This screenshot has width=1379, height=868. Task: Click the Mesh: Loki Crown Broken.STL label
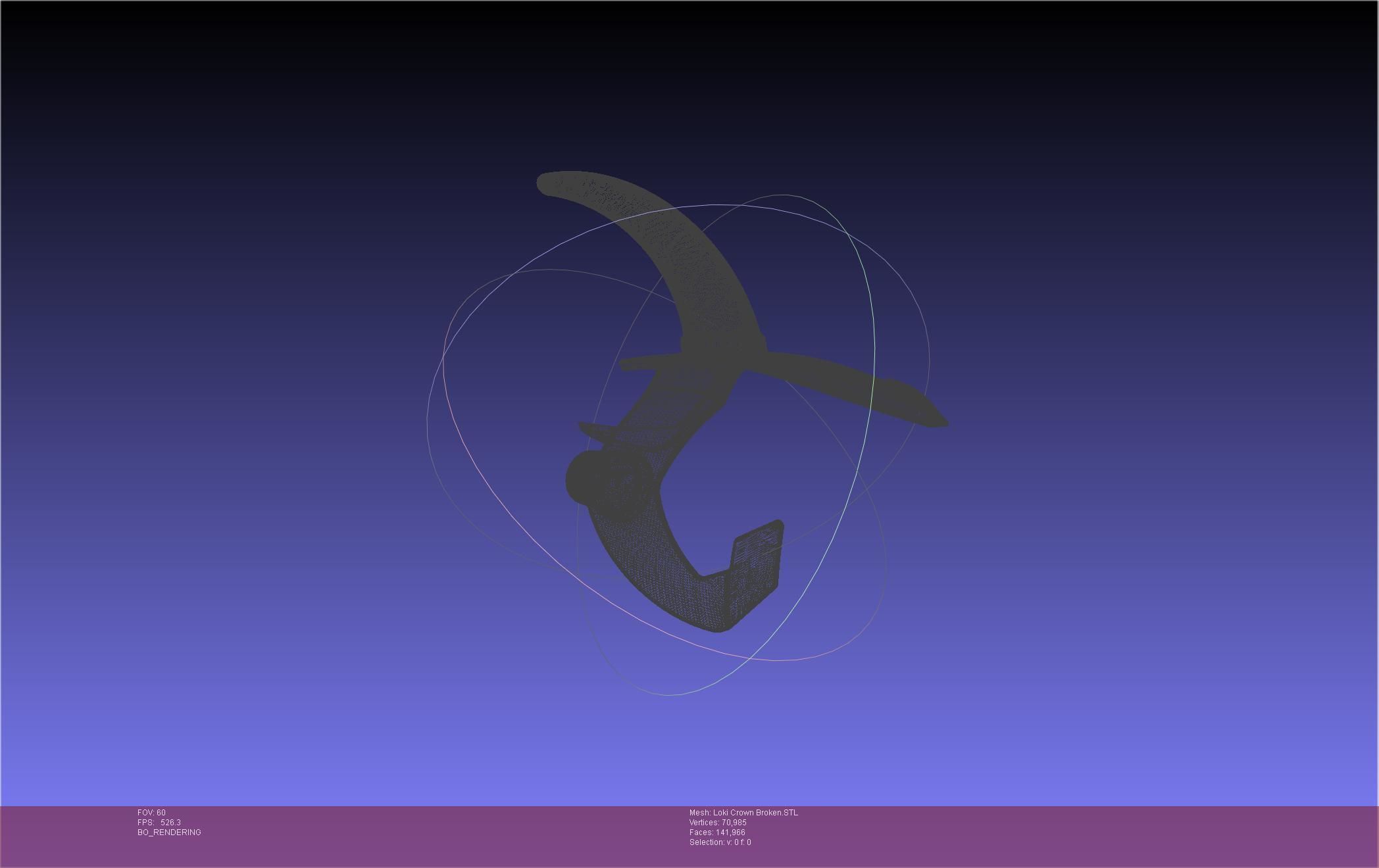743,813
